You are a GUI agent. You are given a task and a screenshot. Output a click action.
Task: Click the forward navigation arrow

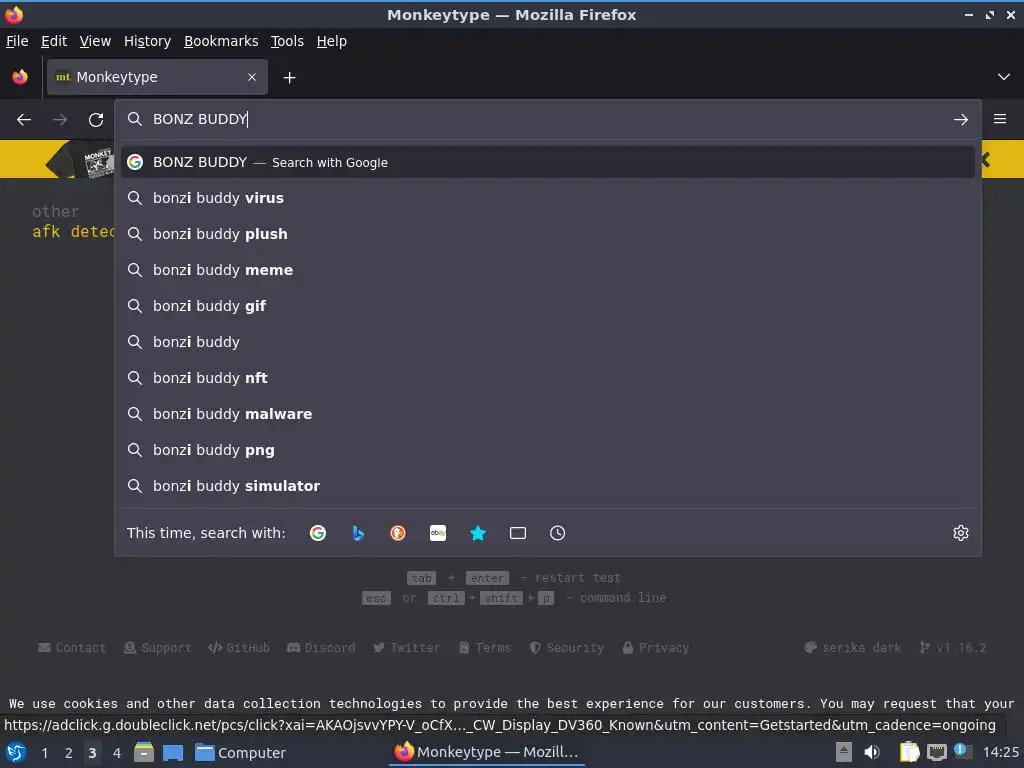[60, 120]
